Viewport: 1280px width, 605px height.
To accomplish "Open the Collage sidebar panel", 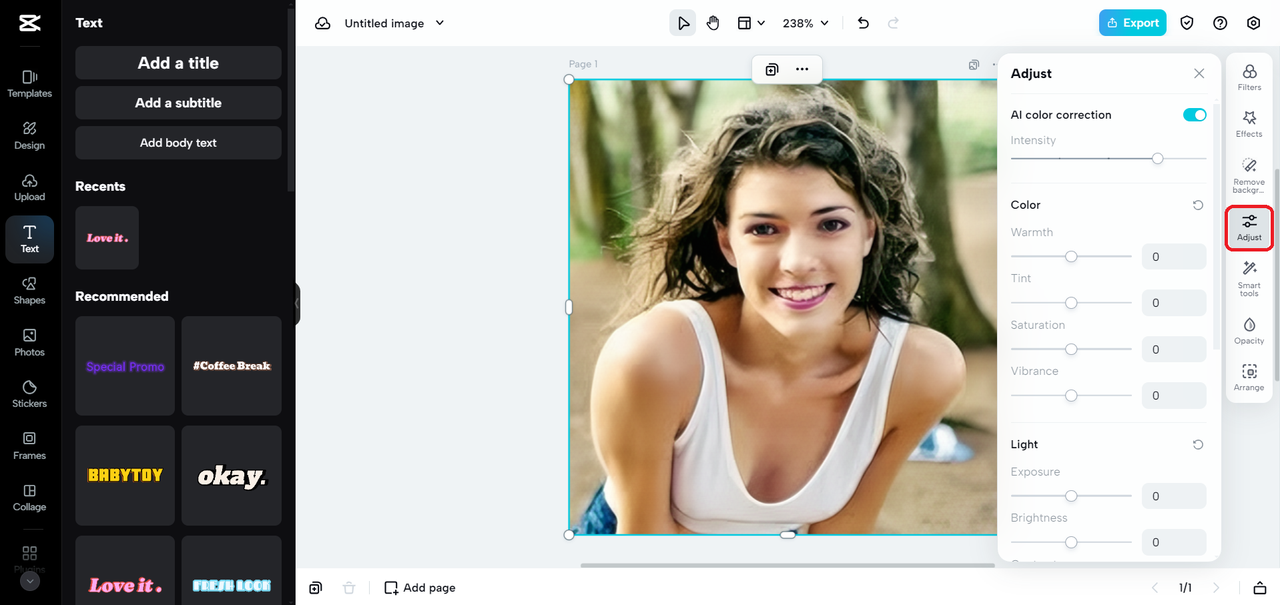I will coord(29,498).
